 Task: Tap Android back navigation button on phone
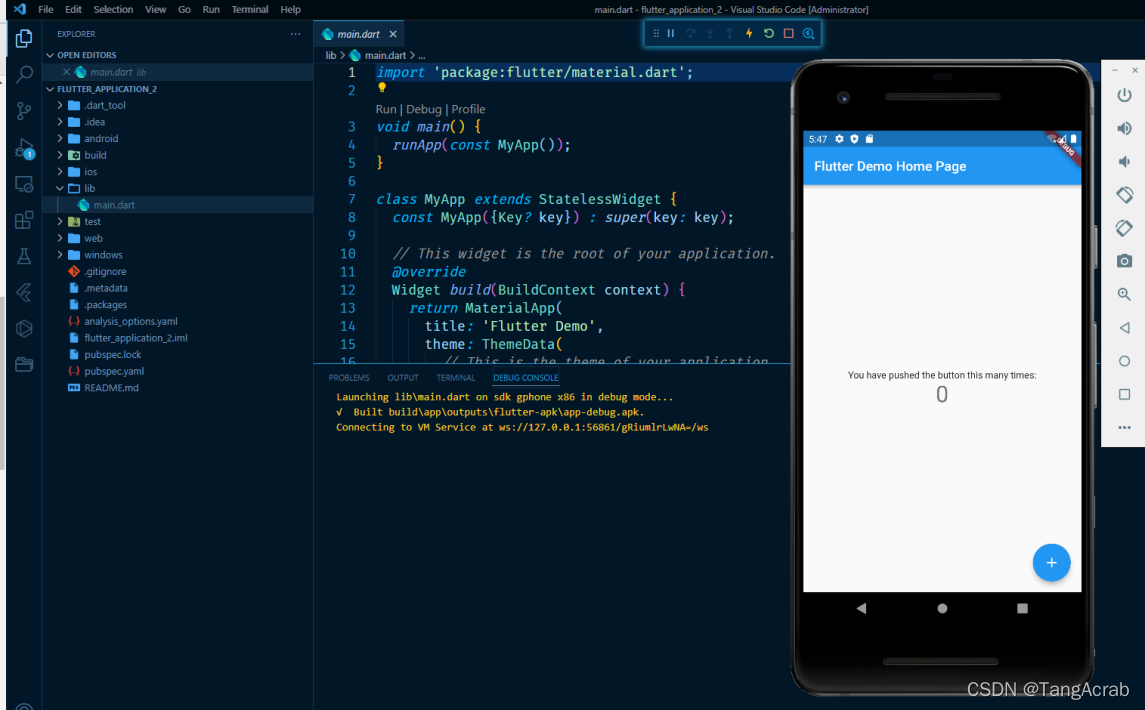click(862, 608)
